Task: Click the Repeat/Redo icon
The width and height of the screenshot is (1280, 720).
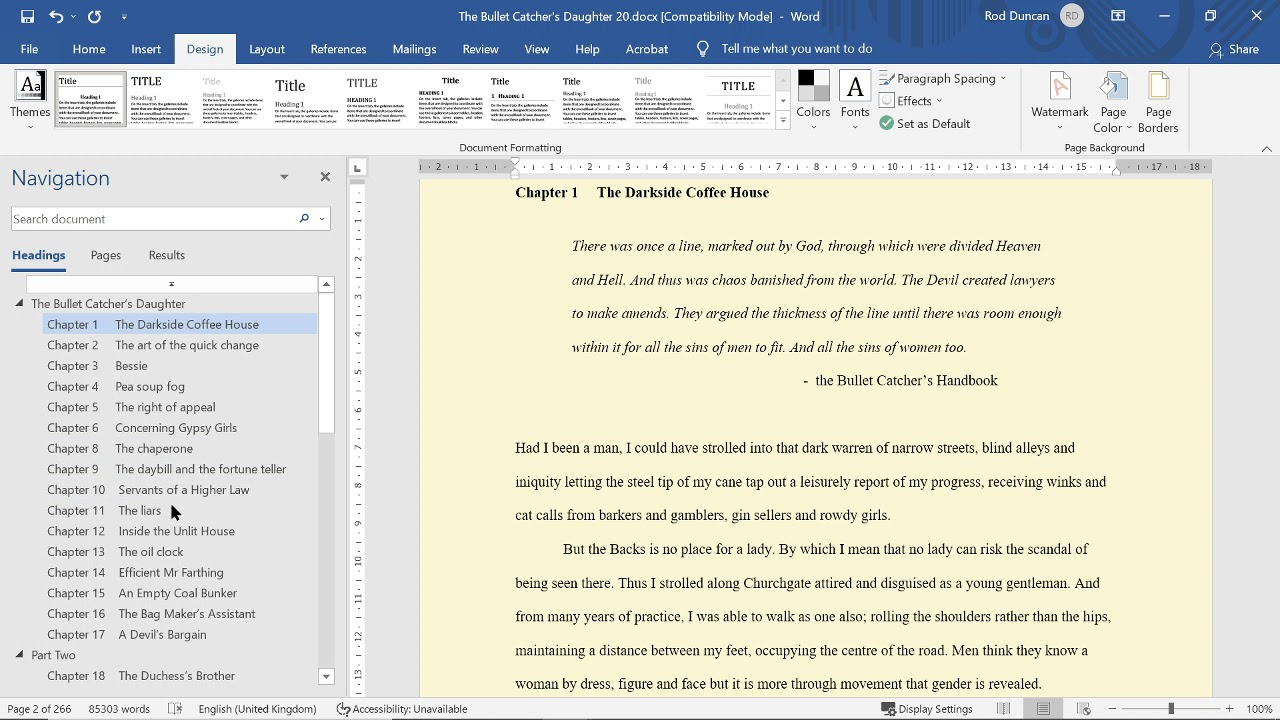Action: tap(94, 16)
